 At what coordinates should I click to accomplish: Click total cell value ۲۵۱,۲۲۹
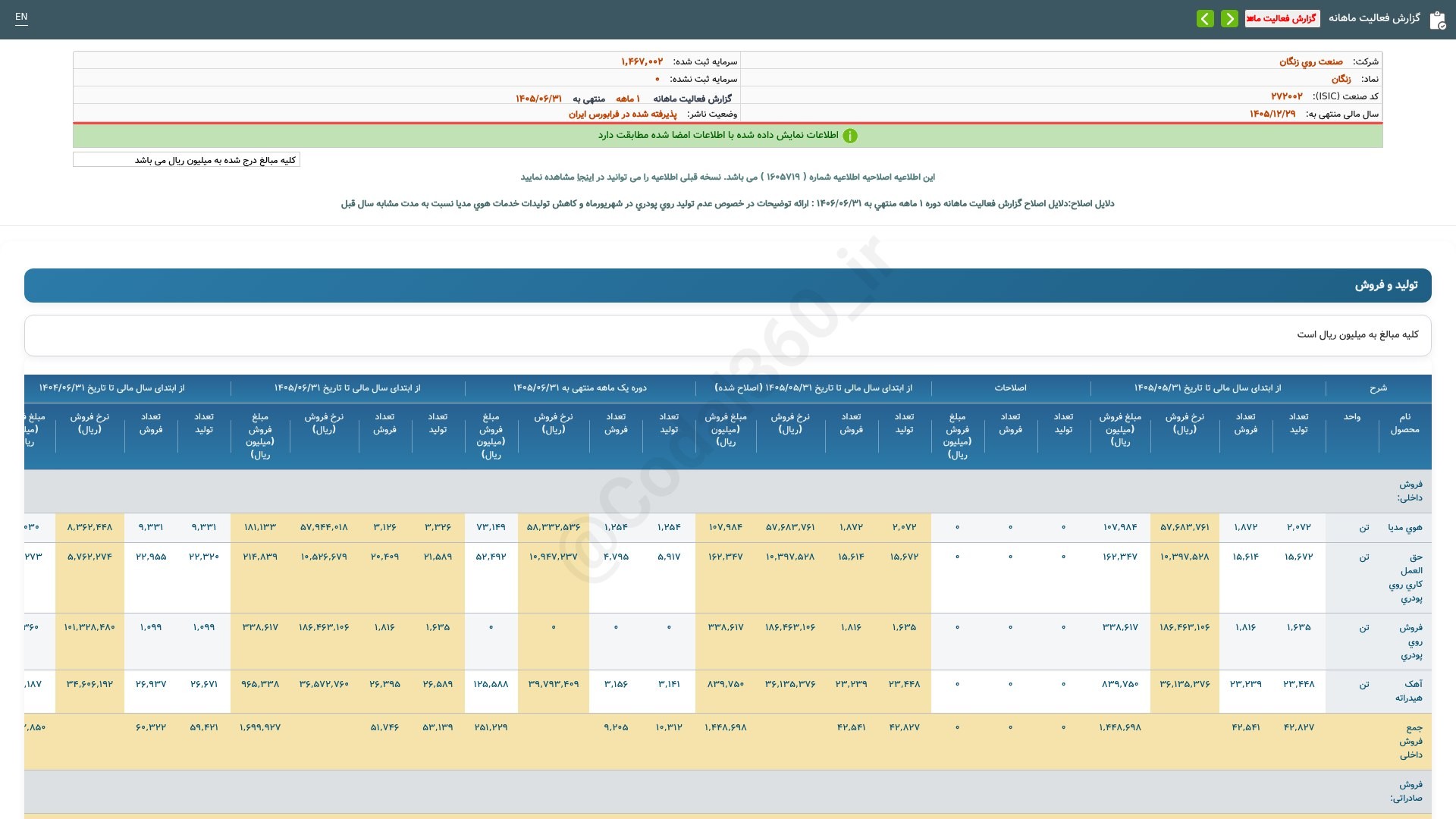491,727
